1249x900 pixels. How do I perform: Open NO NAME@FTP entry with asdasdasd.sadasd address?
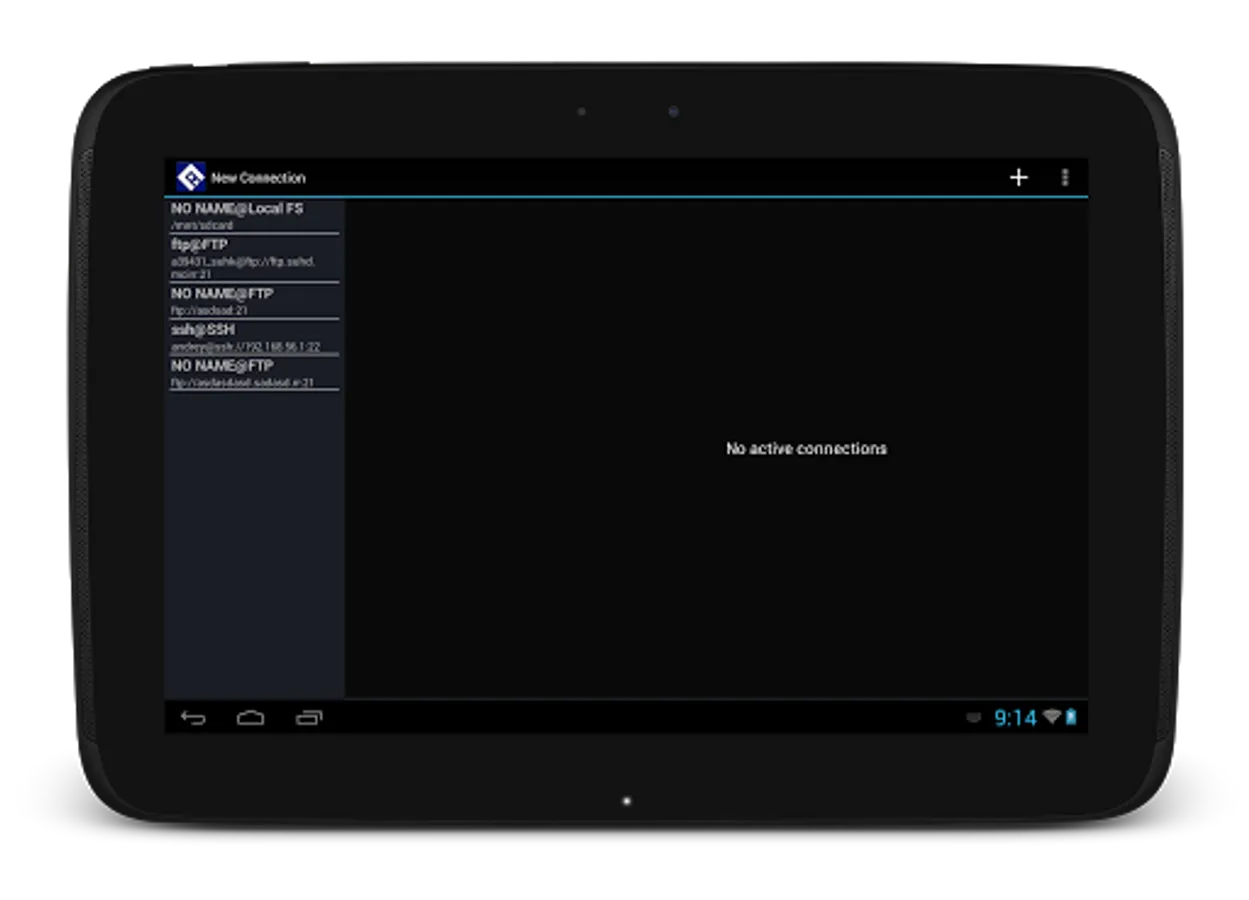coord(254,373)
